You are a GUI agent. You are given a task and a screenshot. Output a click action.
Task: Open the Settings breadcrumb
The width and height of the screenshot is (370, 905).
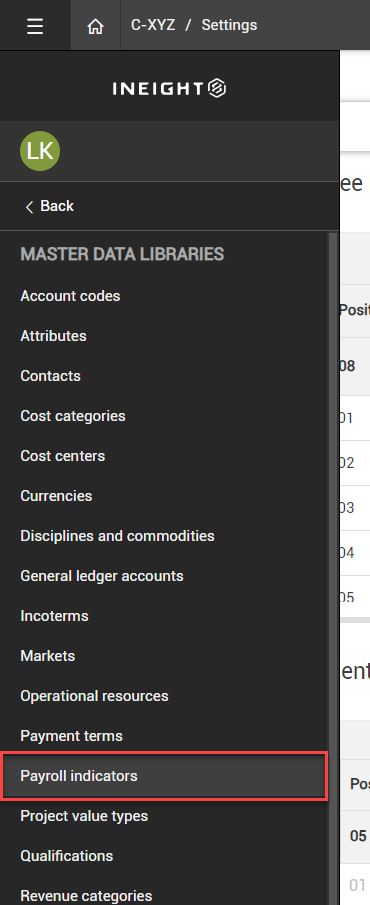[x=229, y=25]
